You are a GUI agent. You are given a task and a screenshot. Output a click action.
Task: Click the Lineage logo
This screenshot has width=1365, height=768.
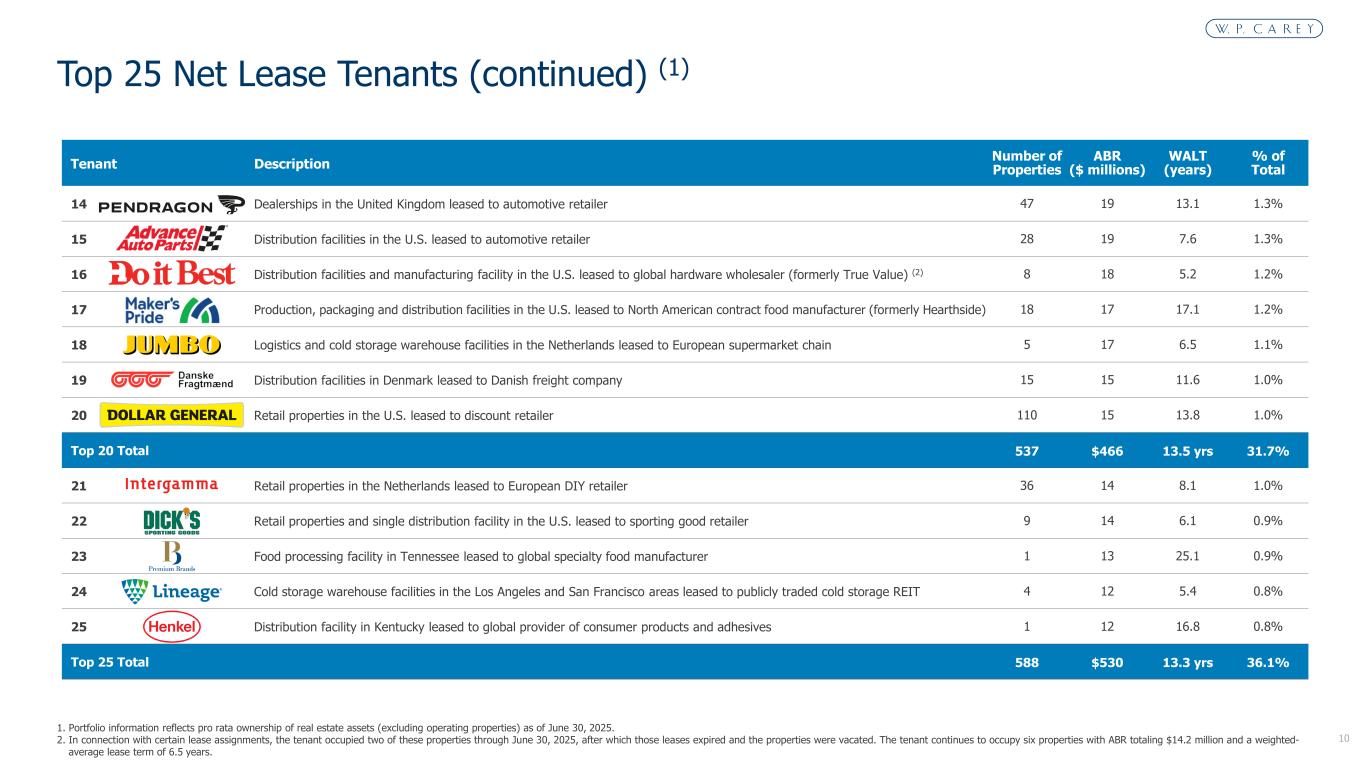click(x=171, y=591)
